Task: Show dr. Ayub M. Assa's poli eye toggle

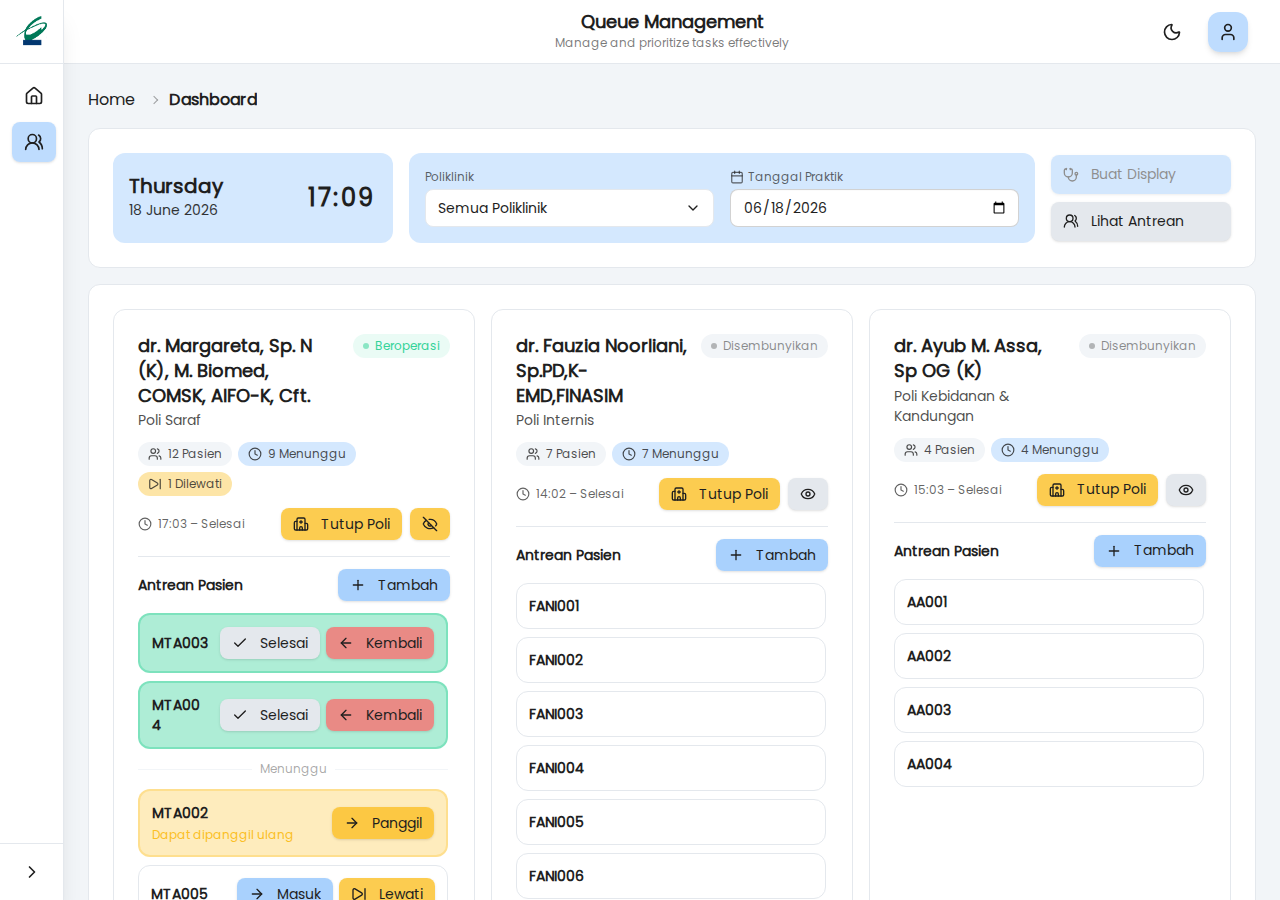Action: 1186,490
